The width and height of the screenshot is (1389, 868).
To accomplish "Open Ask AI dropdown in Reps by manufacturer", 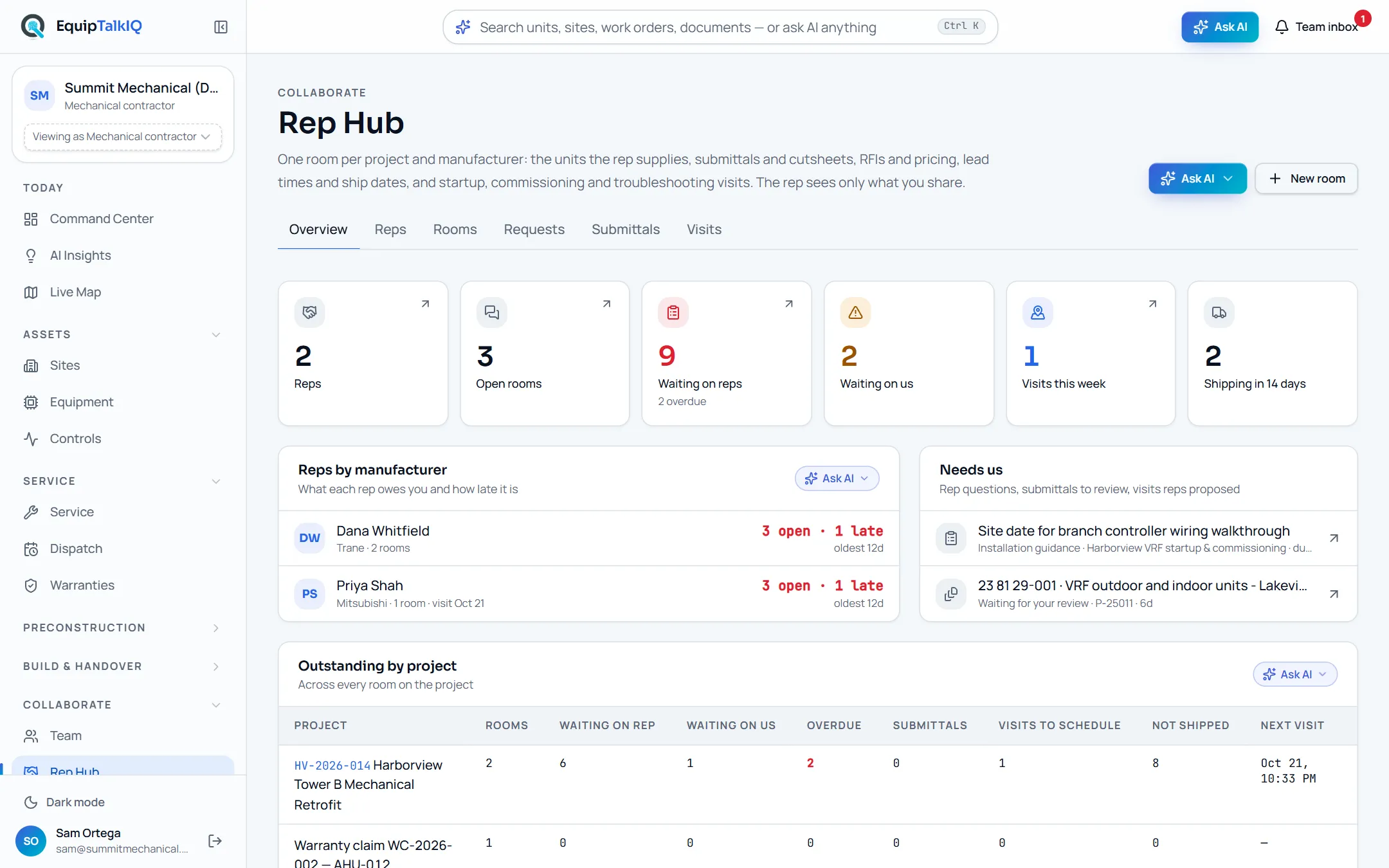I will [837, 478].
